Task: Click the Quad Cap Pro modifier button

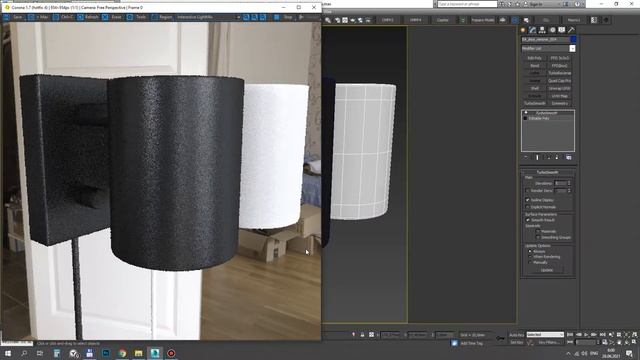Action: (x=560, y=80)
